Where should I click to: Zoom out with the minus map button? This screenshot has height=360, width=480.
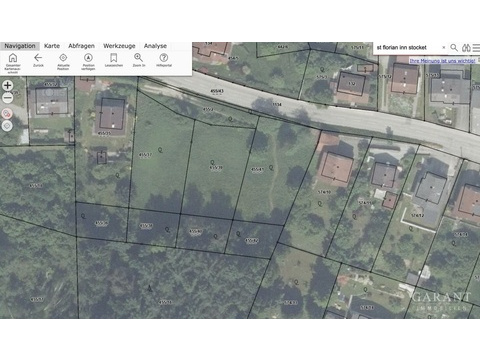point(7,98)
